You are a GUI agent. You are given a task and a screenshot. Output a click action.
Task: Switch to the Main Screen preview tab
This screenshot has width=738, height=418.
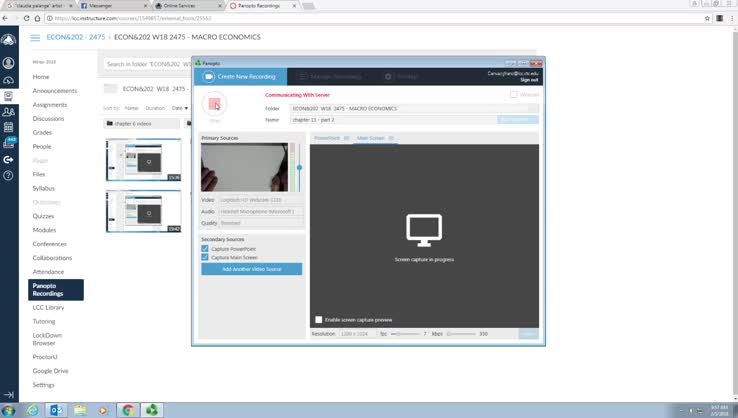(x=375, y=138)
